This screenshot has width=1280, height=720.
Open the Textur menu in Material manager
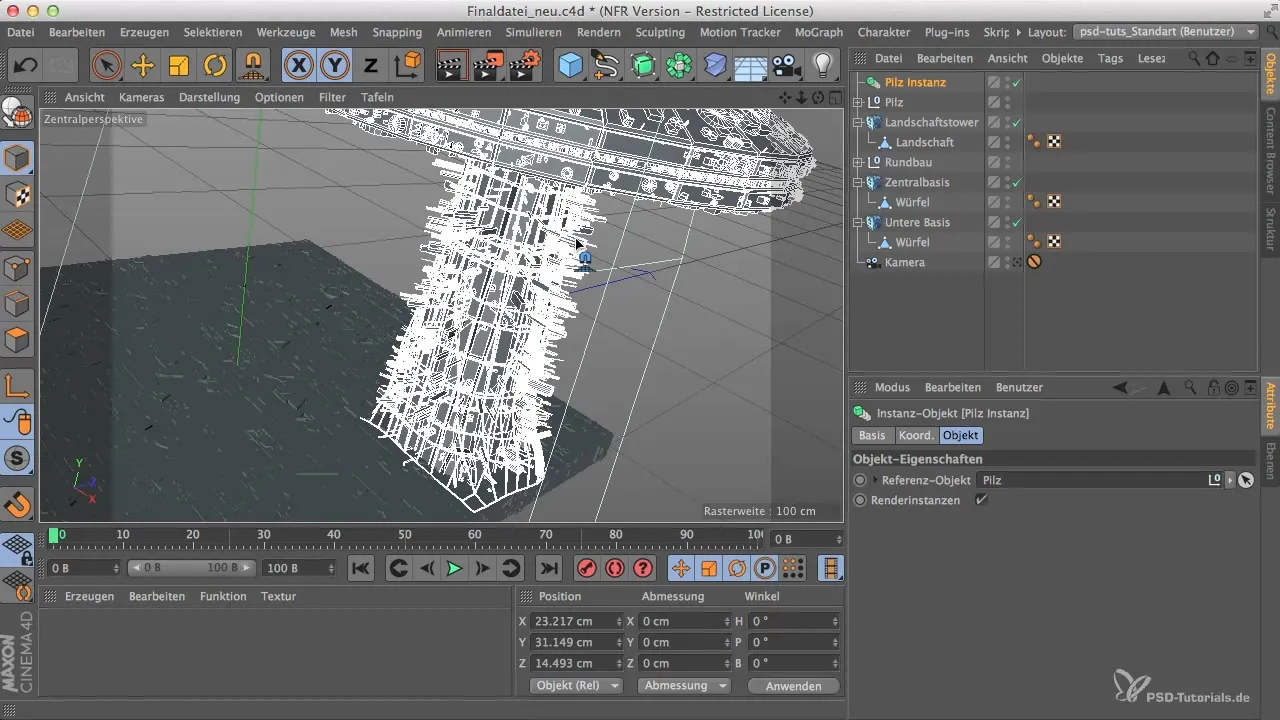pyautogui.click(x=278, y=596)
